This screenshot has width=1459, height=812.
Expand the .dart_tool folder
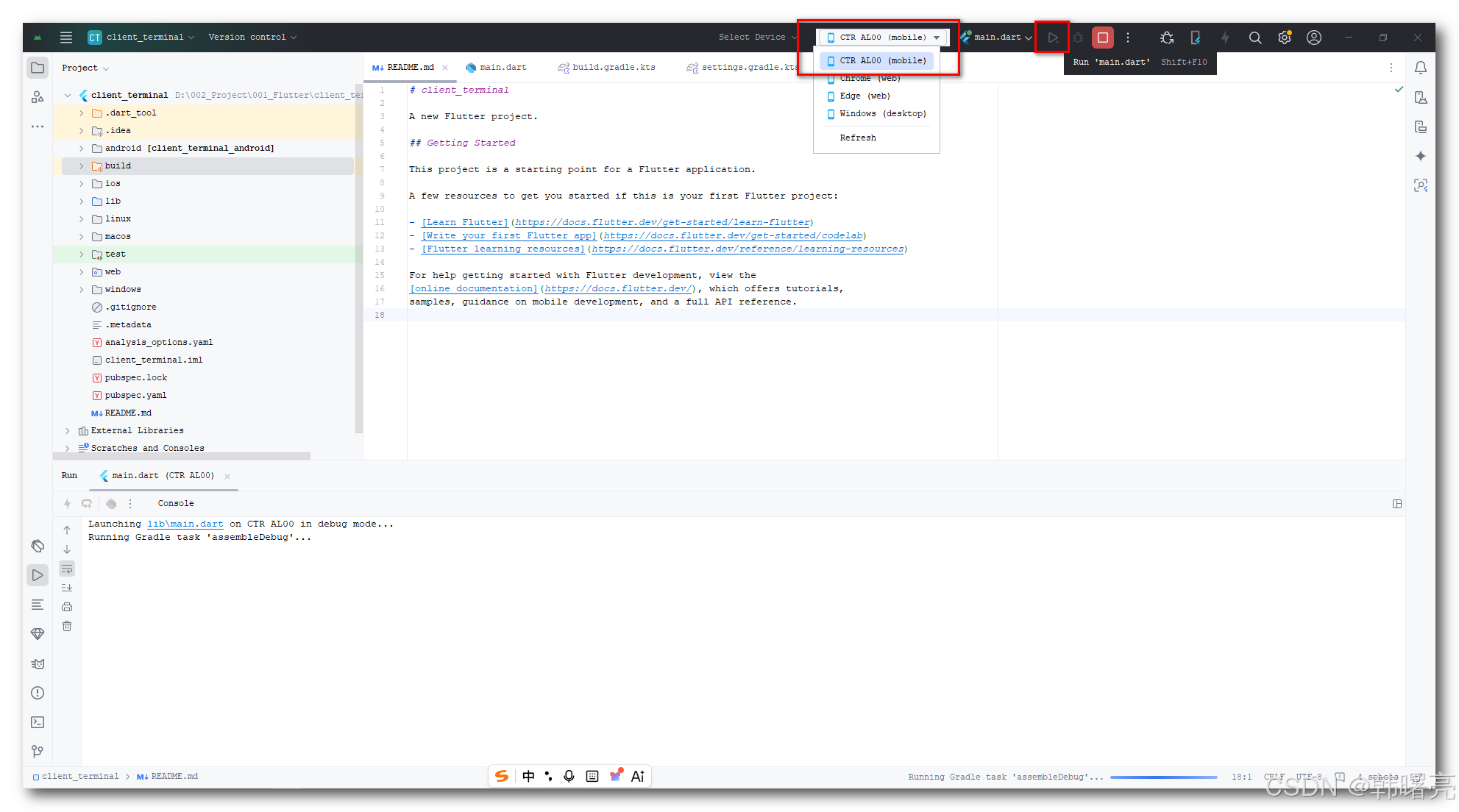tap(82, 113)
